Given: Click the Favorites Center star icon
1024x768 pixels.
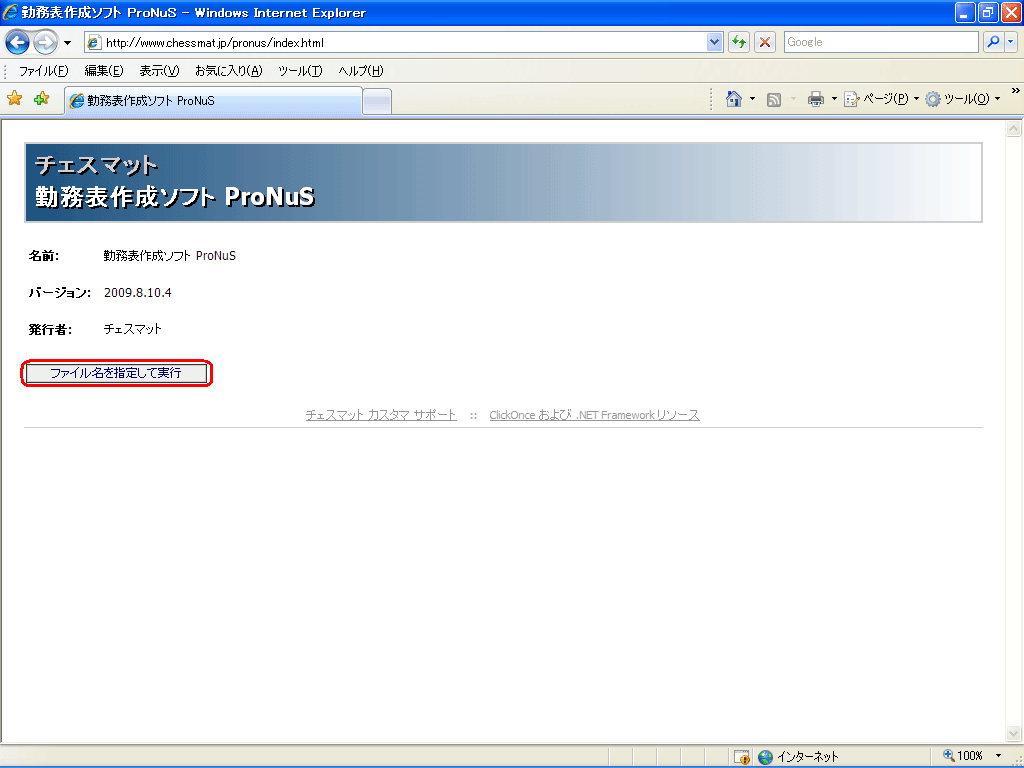Looking at the screenshot, I should 14,99.
